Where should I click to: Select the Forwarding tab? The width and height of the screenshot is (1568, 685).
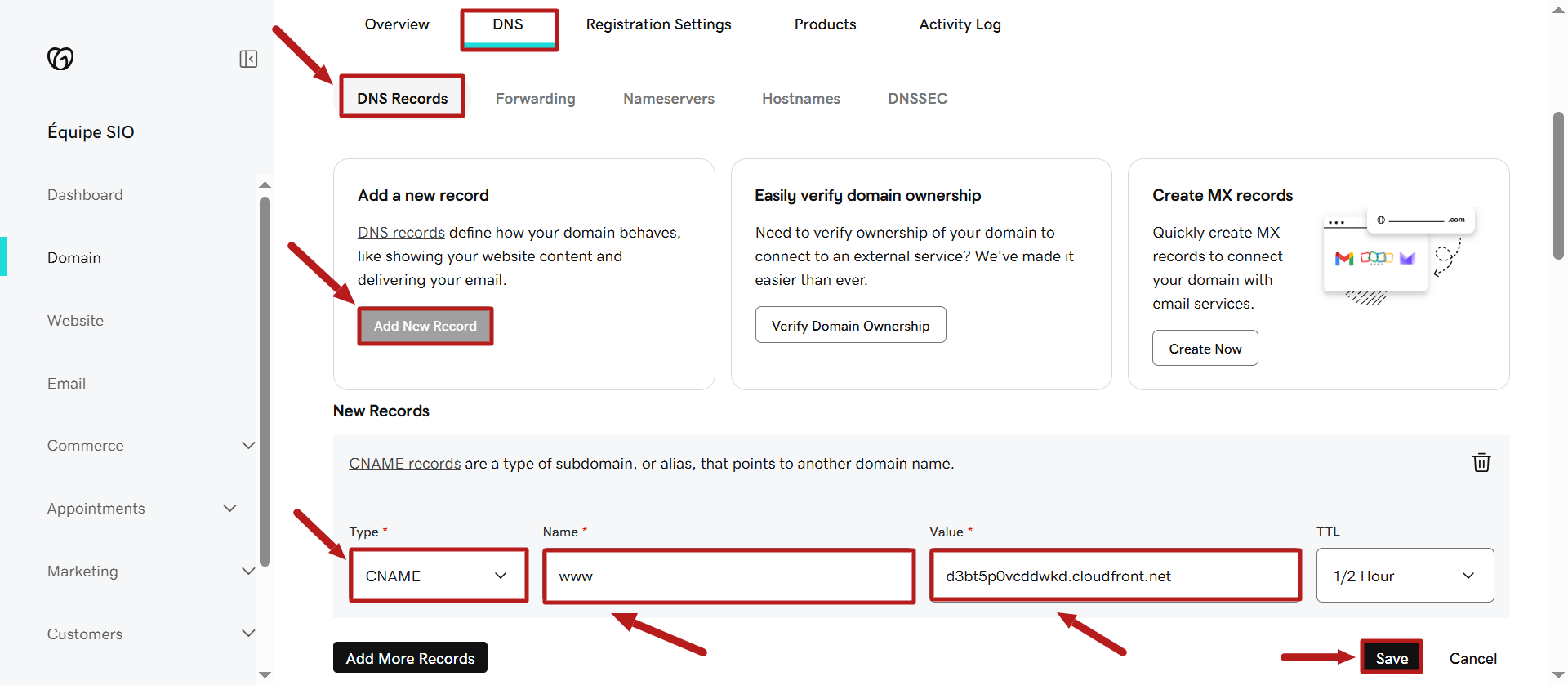(535, 99)
